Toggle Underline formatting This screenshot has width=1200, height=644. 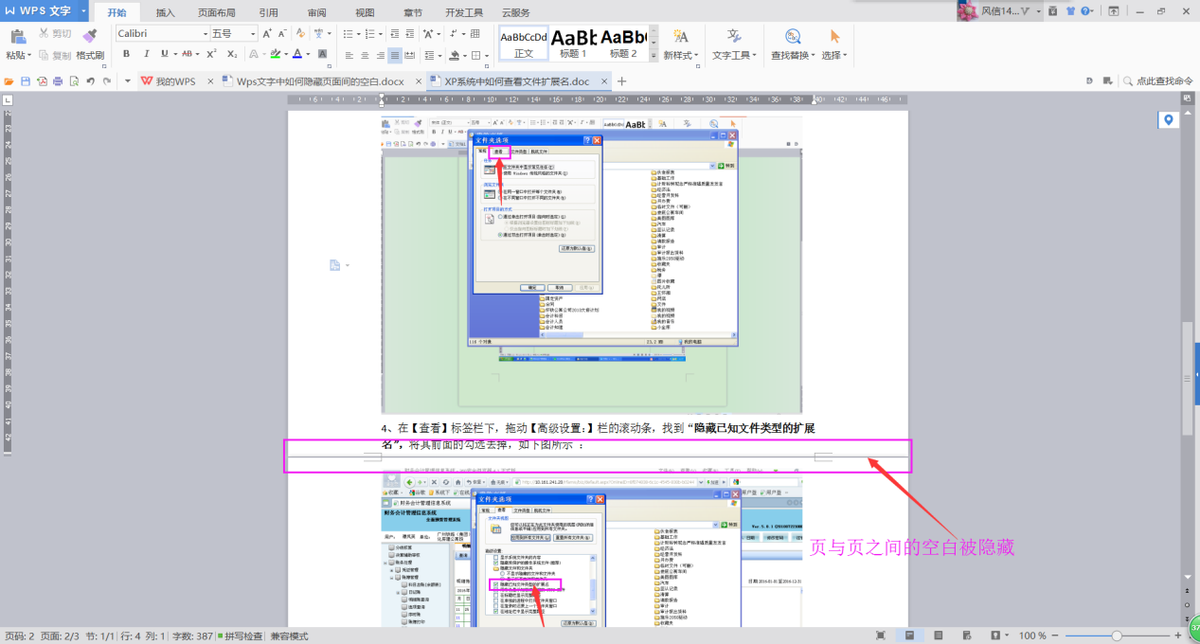click(165, 54)
